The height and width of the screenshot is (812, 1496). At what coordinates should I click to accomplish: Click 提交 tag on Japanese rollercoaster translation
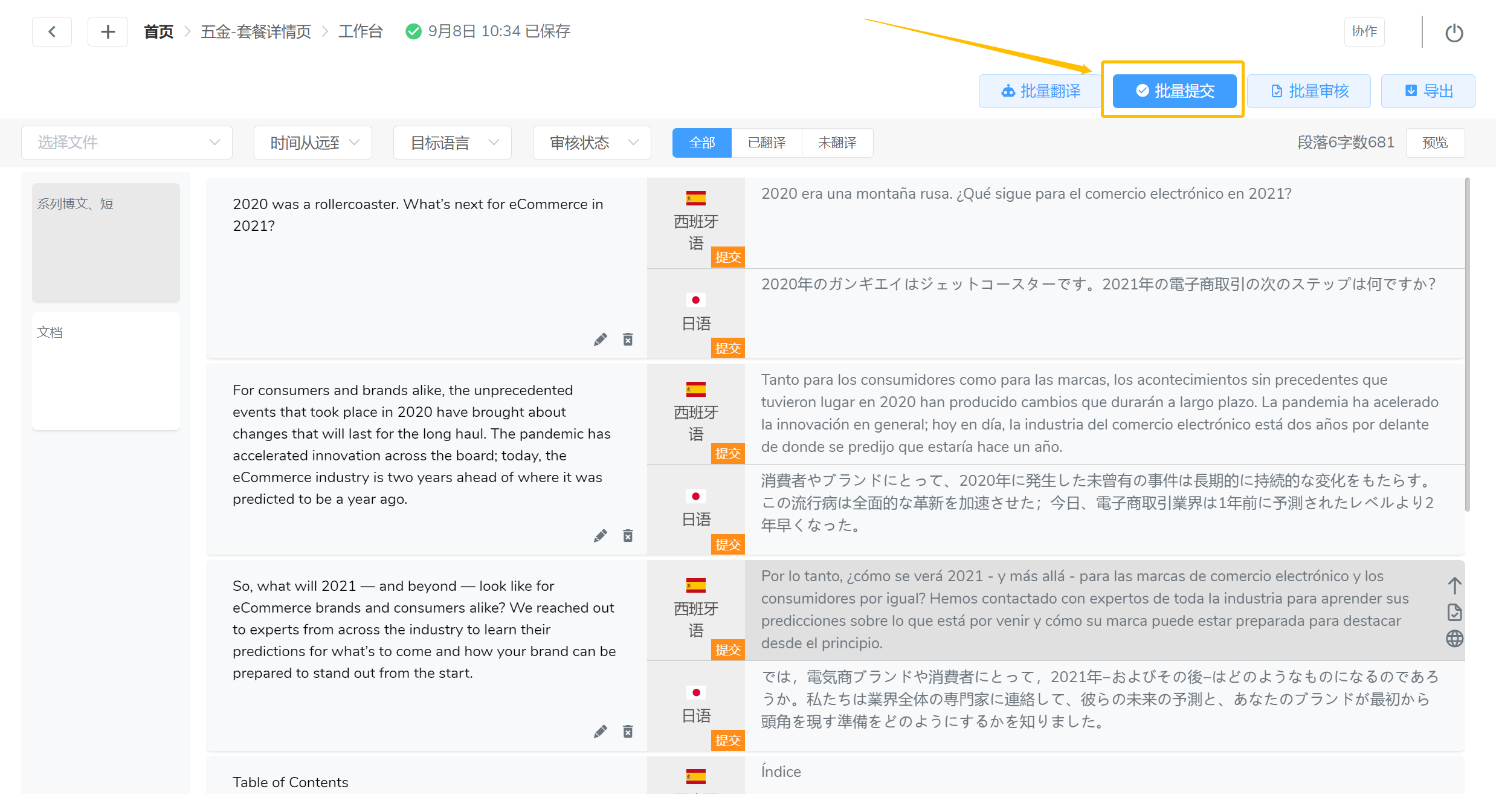(x=727, y=349)
